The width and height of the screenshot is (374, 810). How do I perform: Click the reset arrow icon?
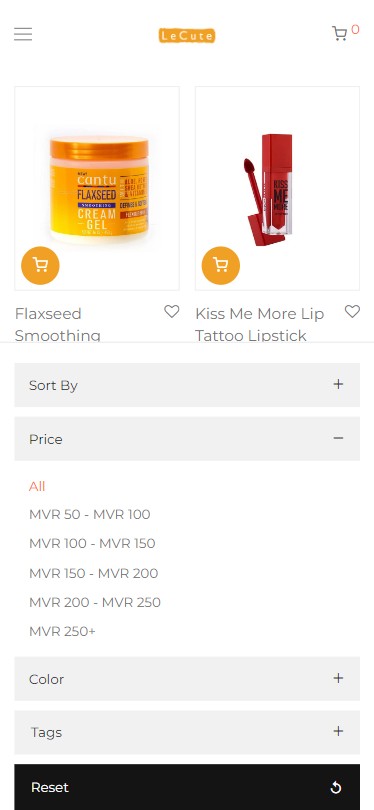(336, 787)
